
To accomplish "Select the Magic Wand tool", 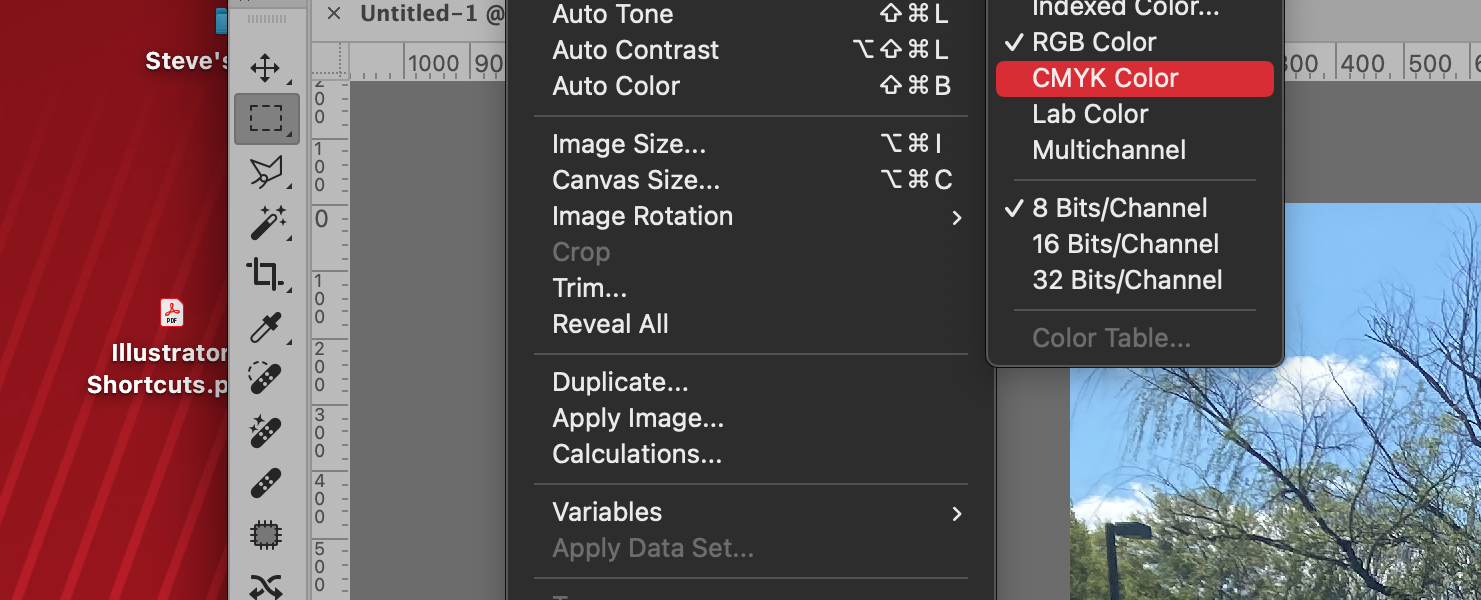I will pyautogui.click(x=266, y=223).
